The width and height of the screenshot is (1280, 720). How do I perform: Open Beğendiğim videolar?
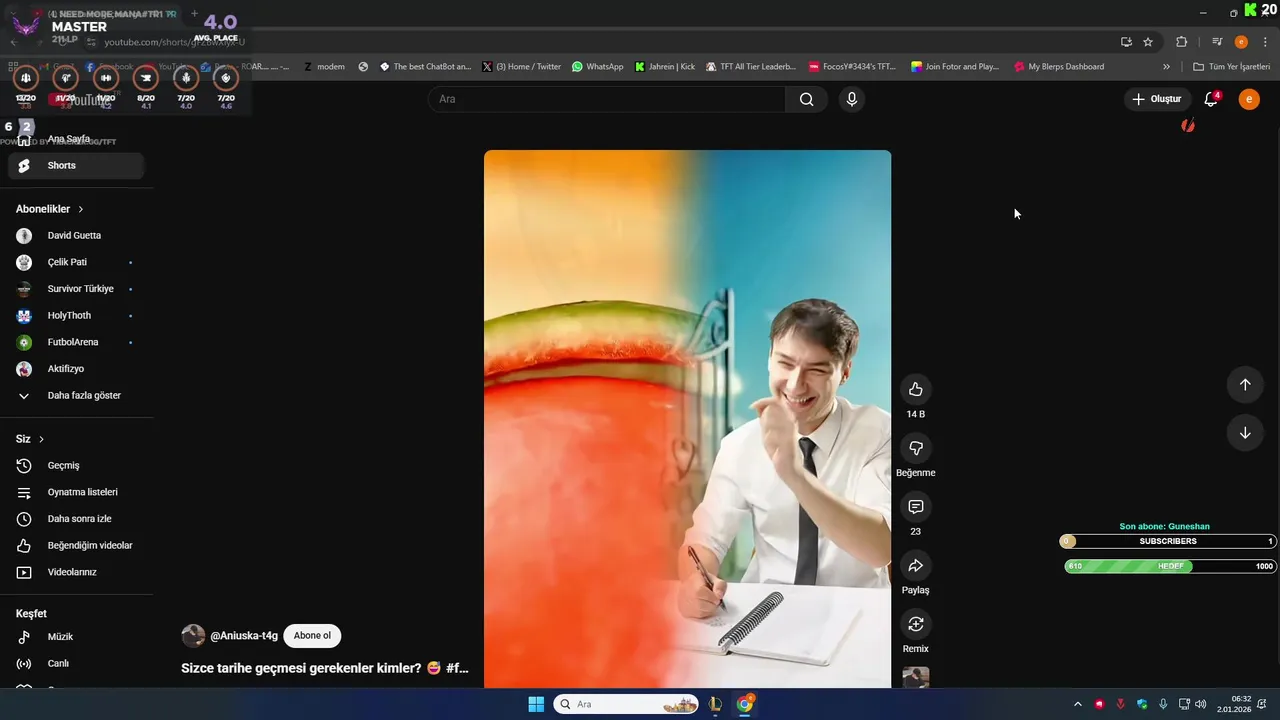tap(76, 546)
